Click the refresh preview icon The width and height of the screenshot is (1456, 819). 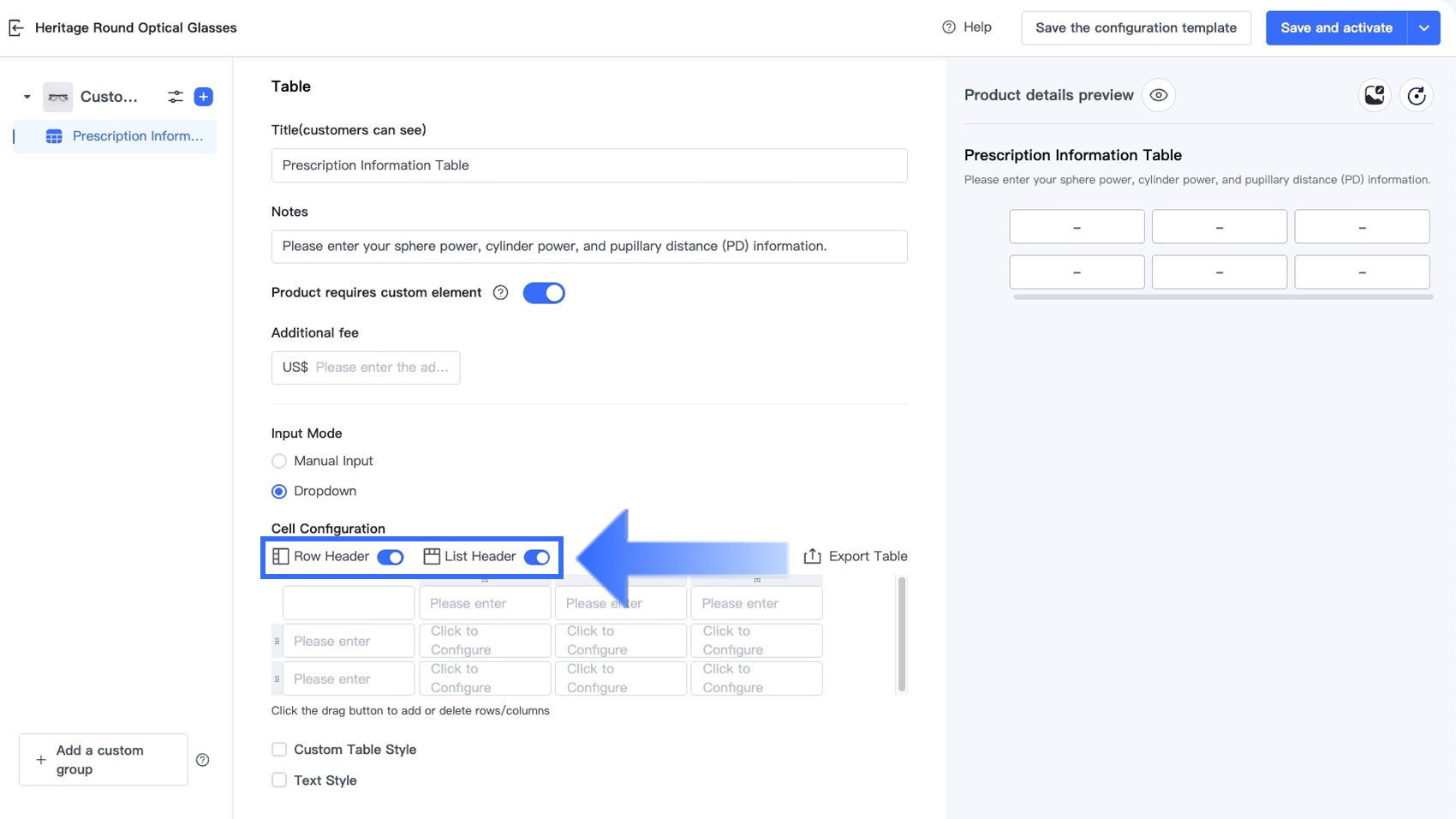[x=1417, y=95]
